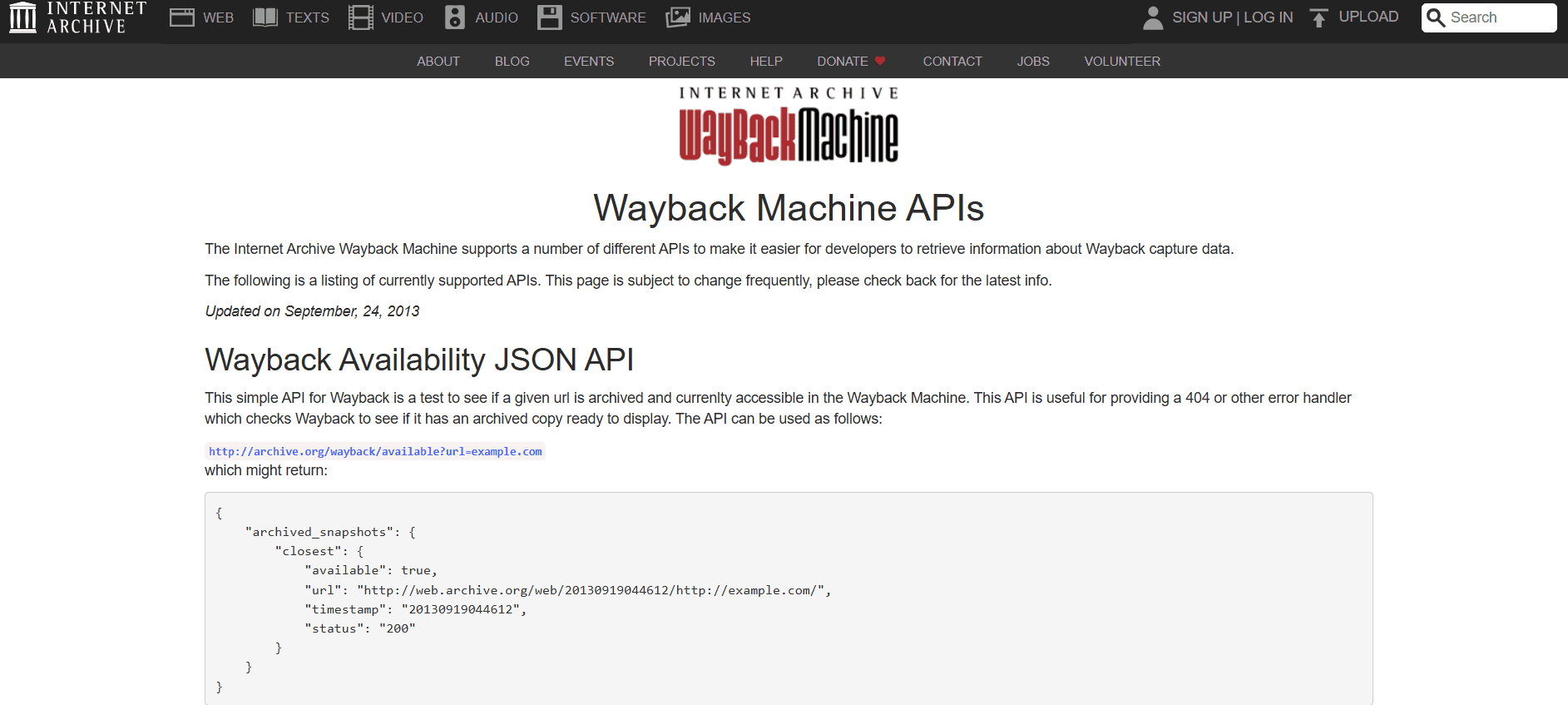Click the "archived_snapshots" line in JSON
The height and width of the screenshot is (705, 1568).
tap(330, 532)
